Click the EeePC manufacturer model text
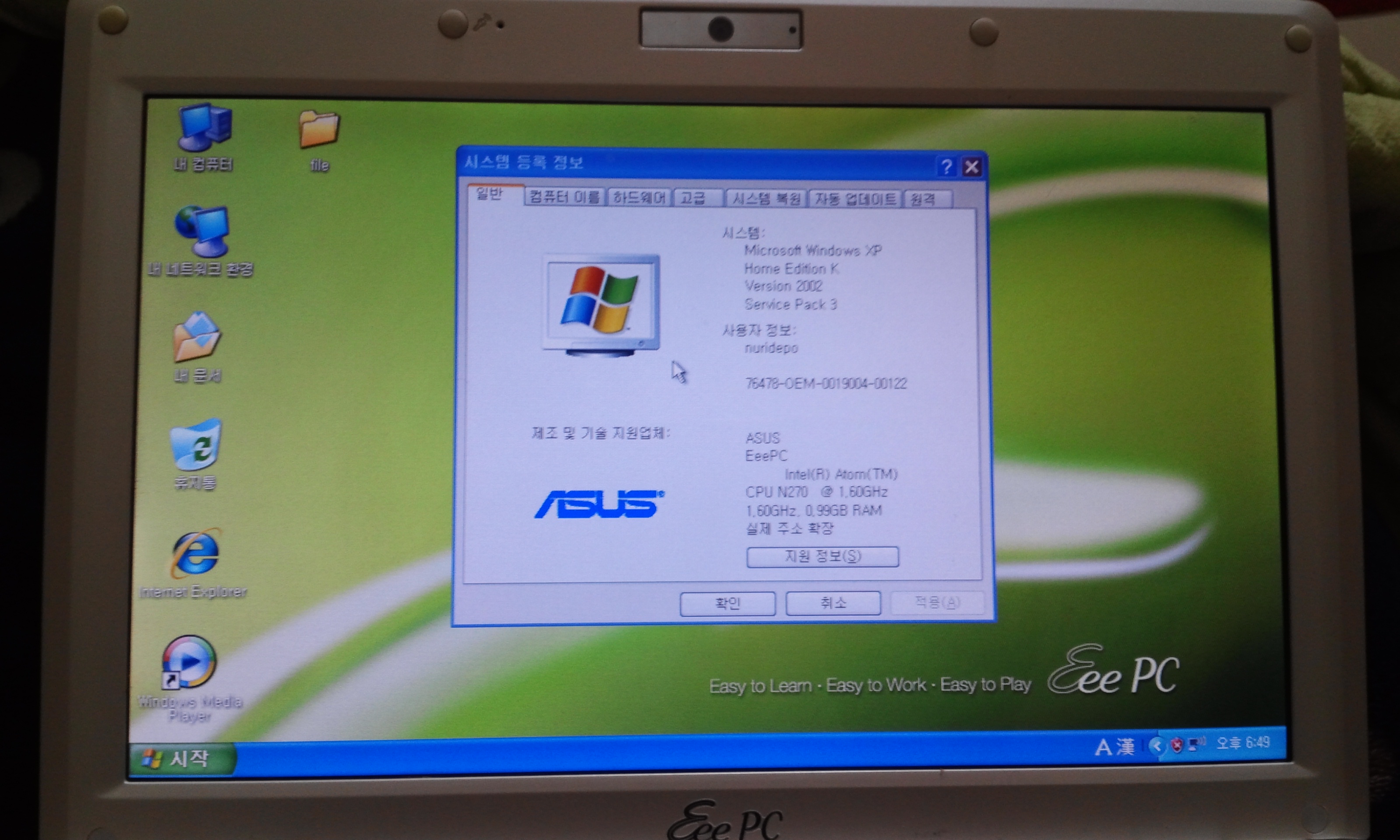Screen dimensions: 1400x840 (x=766, y=456)
